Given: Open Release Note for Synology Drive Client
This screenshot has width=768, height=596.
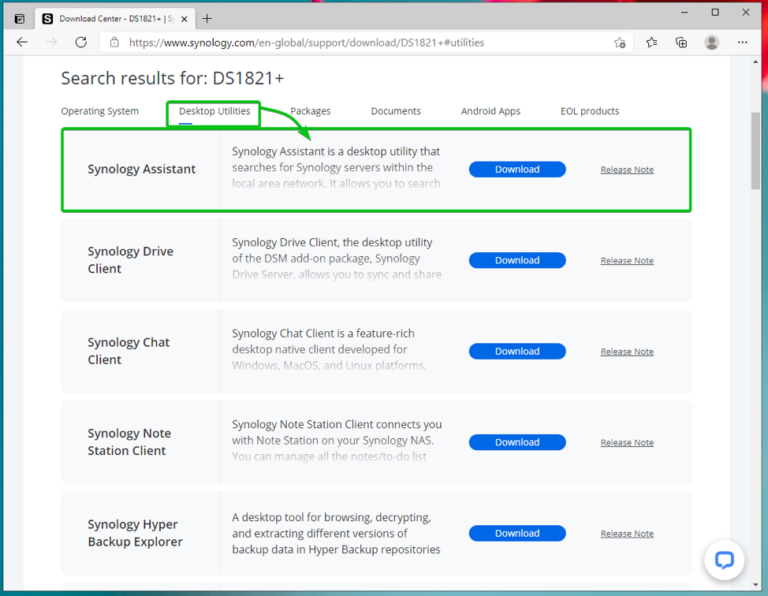Looking at the screenshot, I should [x=627, y=261].
